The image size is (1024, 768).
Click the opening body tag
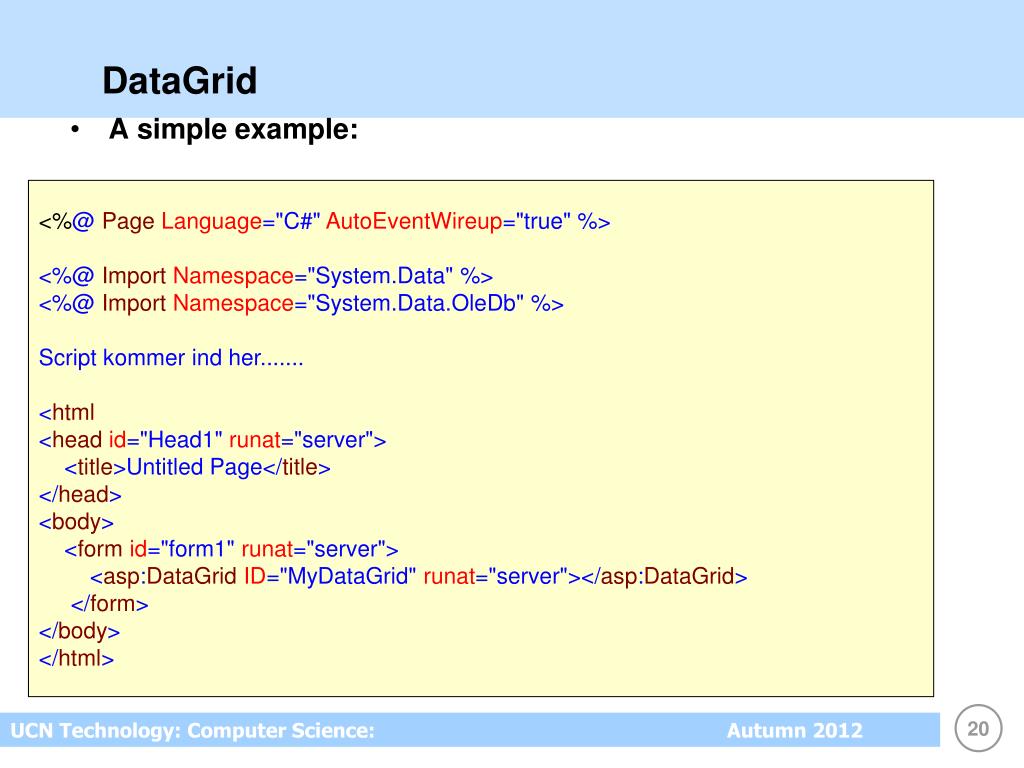click(x=76, y=522)
